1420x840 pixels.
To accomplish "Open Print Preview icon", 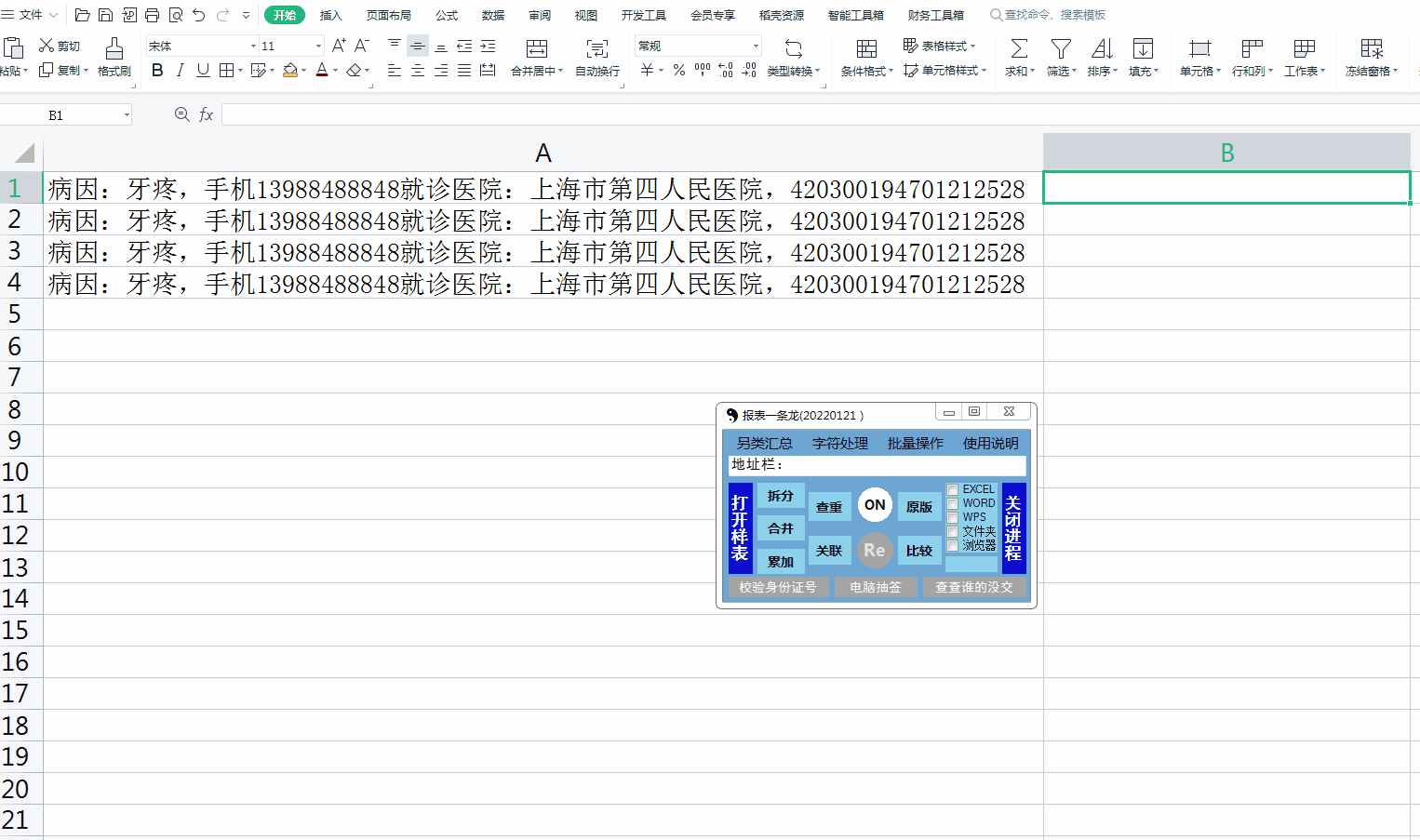I will (x=175, y=15).
